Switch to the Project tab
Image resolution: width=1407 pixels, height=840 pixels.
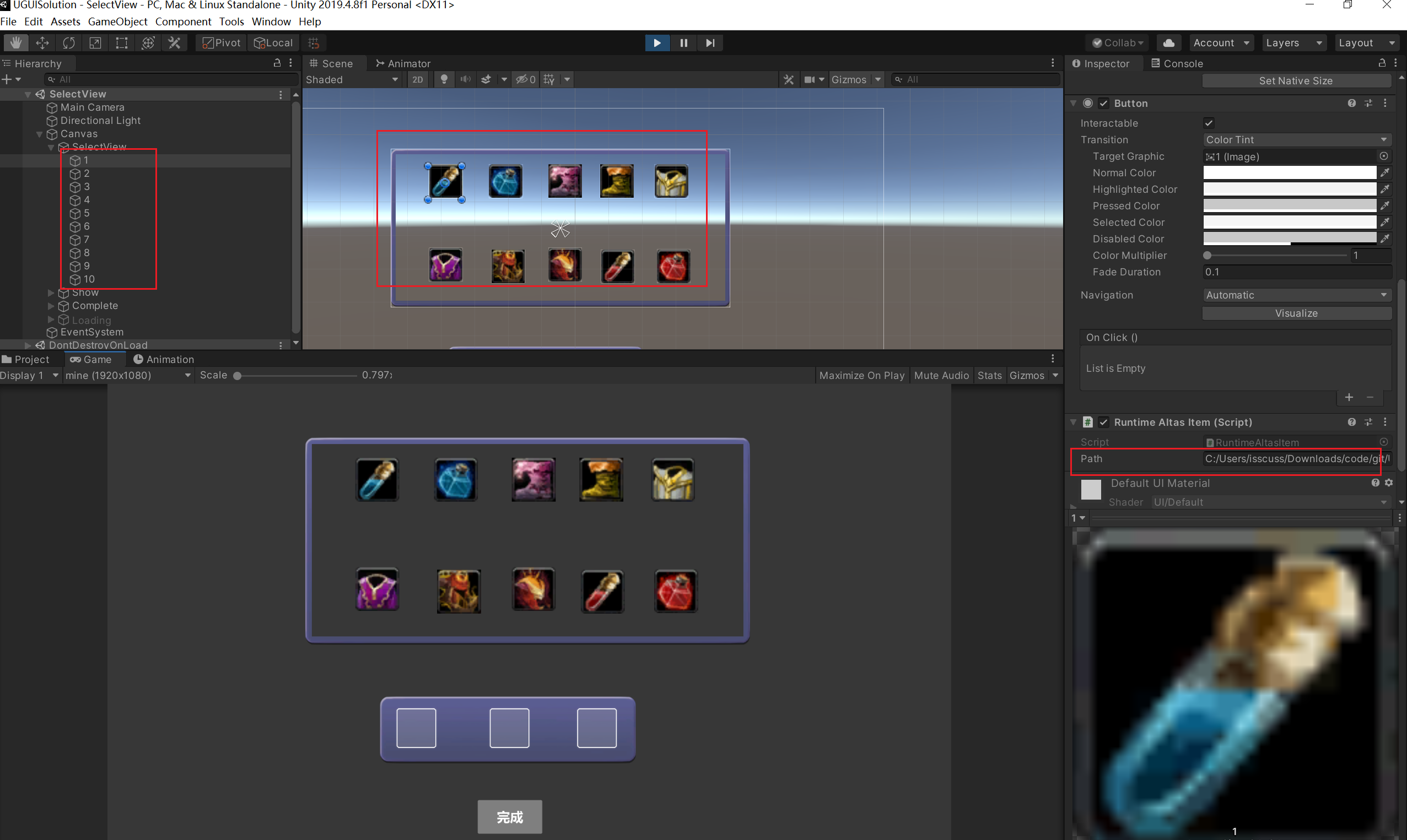pos(26,360)
